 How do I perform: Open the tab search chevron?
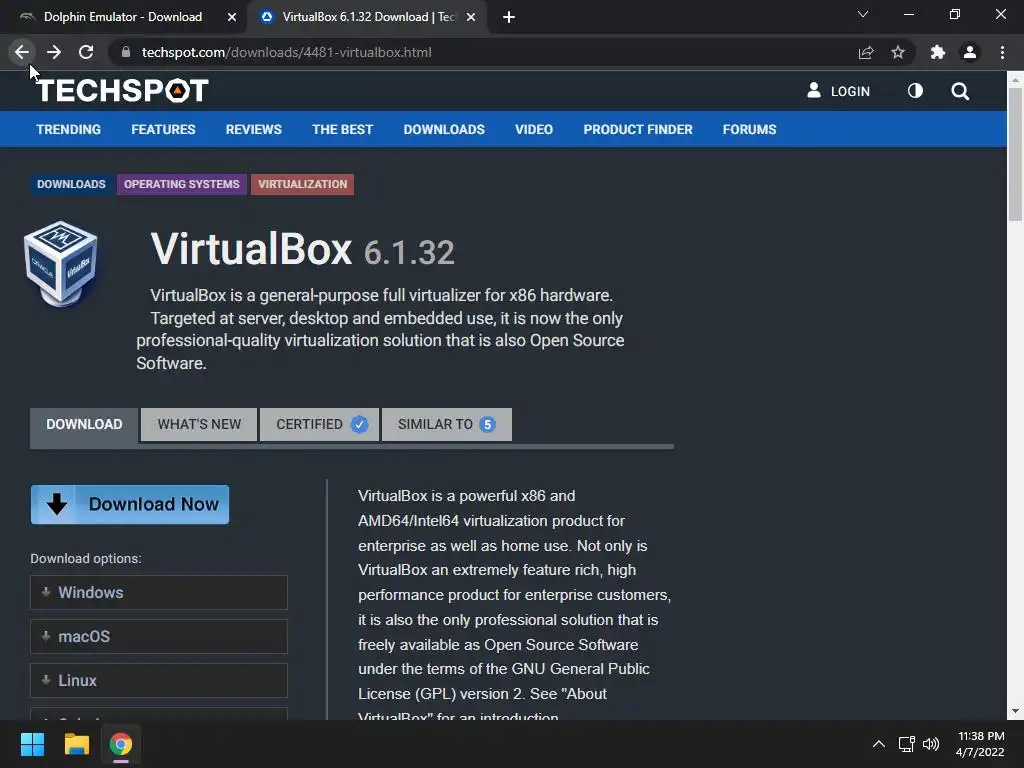863,14
